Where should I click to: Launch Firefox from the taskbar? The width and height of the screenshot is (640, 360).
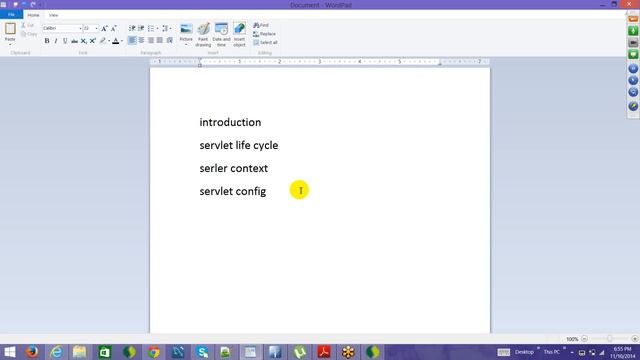[x=32, y=352]
